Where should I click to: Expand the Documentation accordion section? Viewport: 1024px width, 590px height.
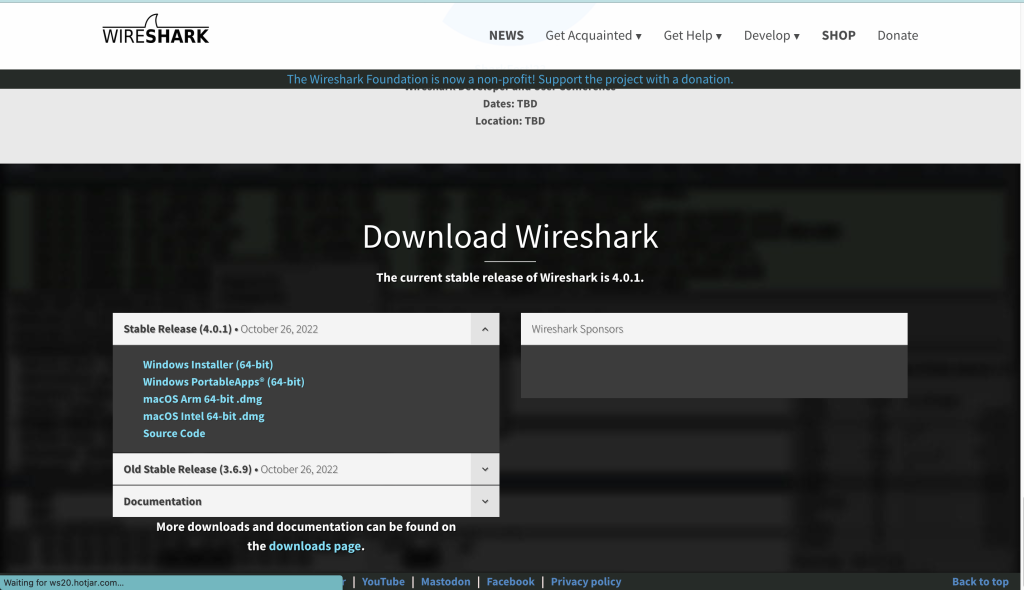click(484, 501)
